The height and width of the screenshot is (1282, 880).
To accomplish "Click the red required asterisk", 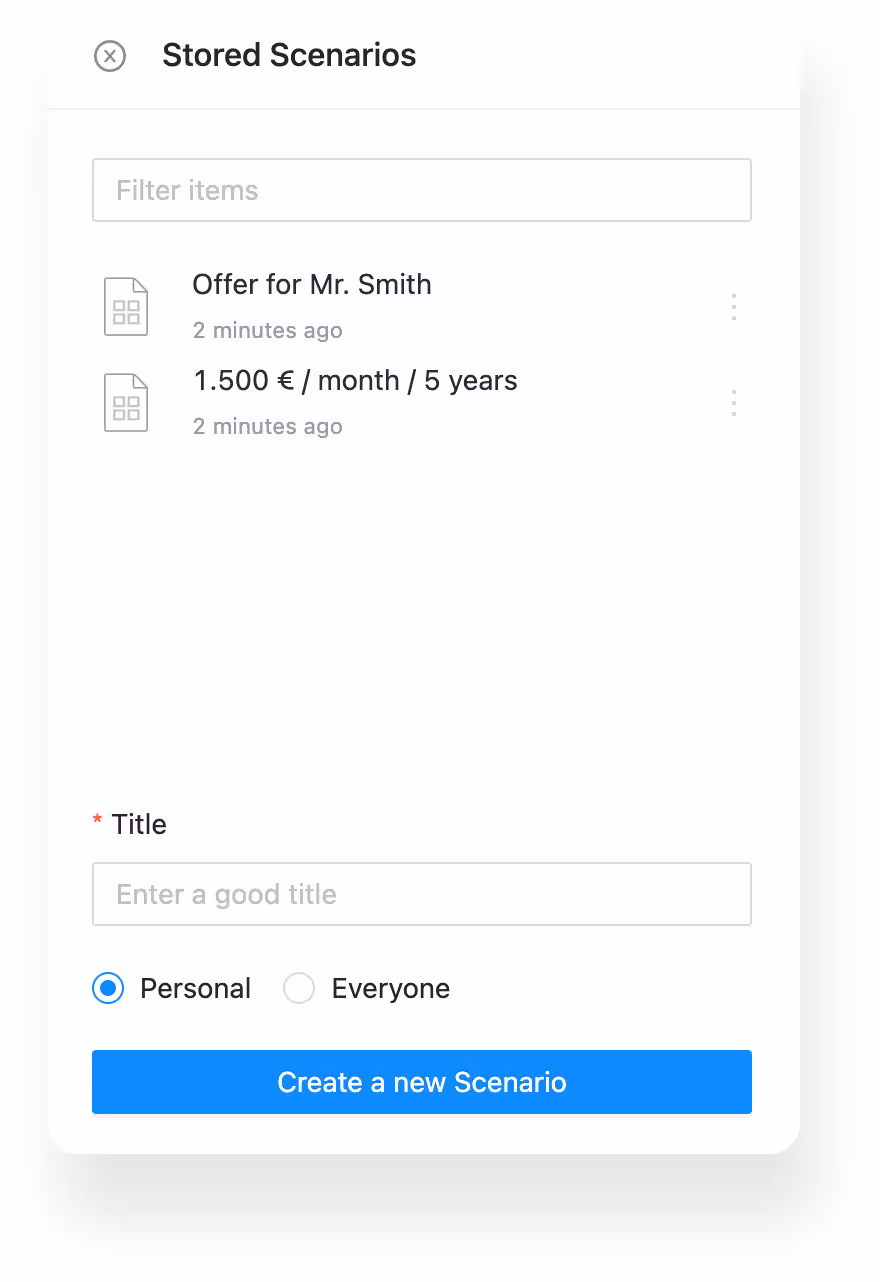I will tap(97, 821).
